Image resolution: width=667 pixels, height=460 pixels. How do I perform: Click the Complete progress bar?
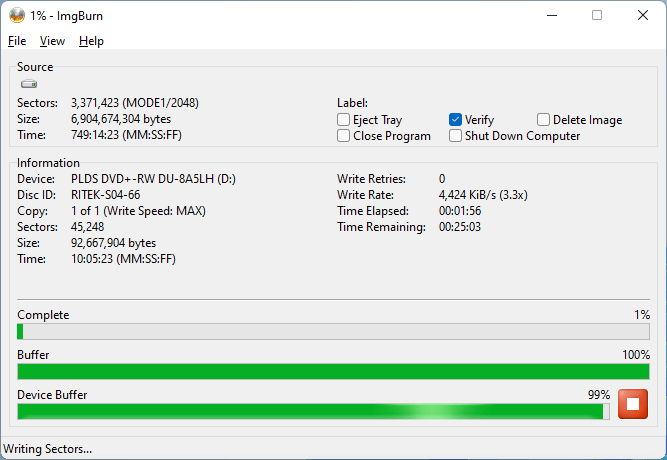tap(333, 332)
